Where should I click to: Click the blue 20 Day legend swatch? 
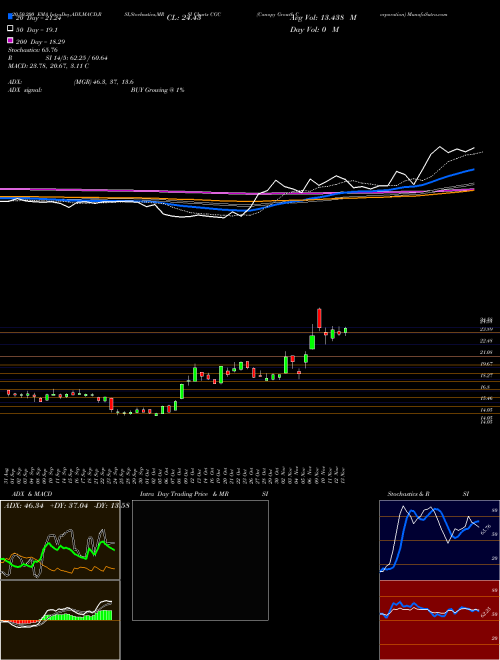[11, 17]
